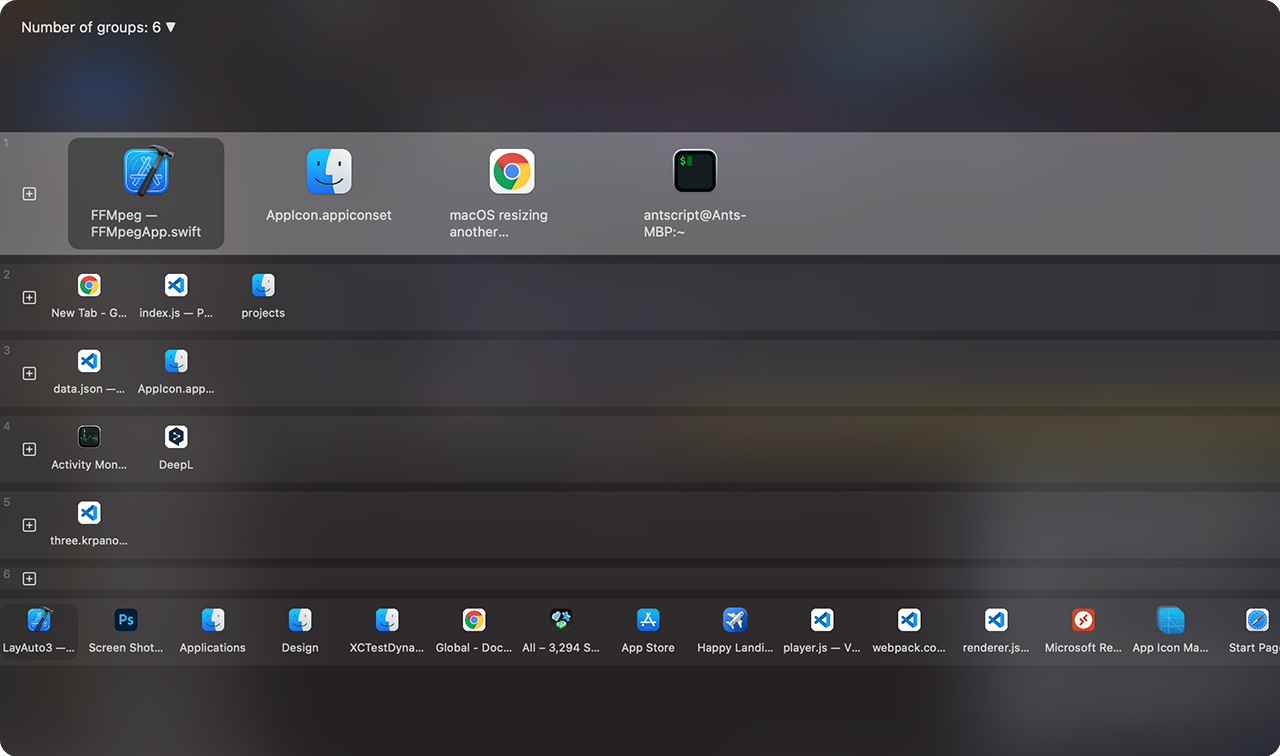Open the VS Code webpack.co window

pos(909,631)
